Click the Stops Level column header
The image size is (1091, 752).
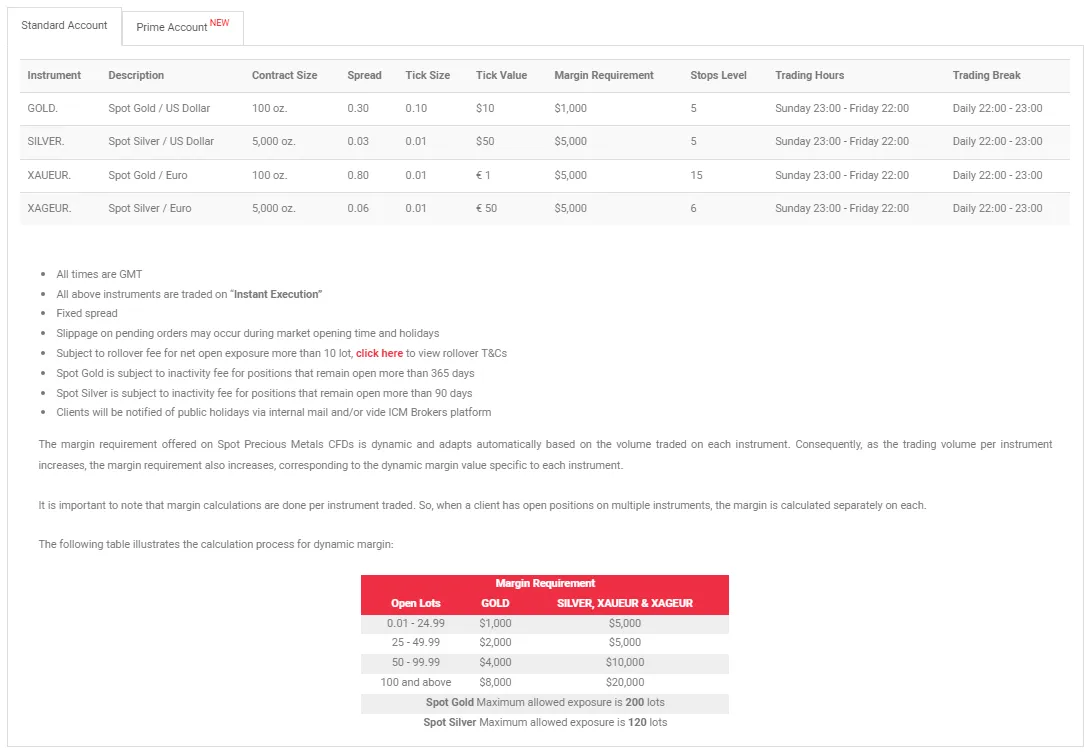pos(717,75)
